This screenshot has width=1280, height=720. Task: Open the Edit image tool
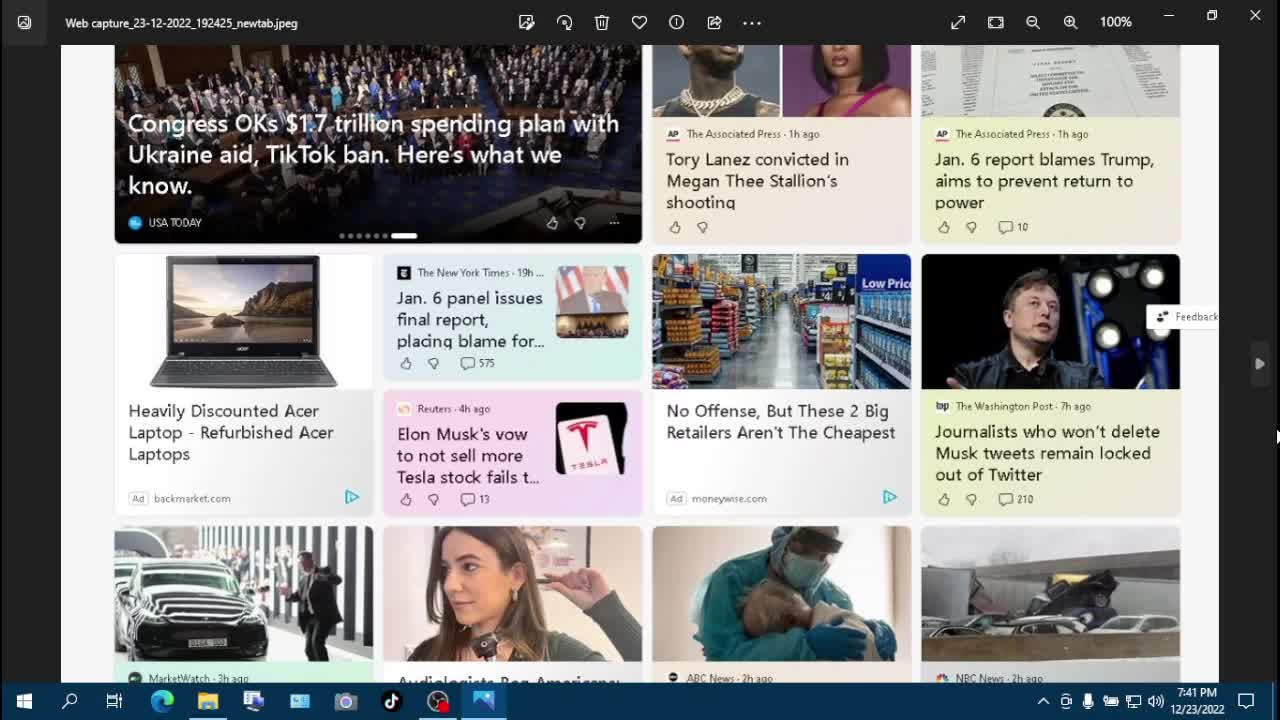pyautogui.click(x=527, y=22)
